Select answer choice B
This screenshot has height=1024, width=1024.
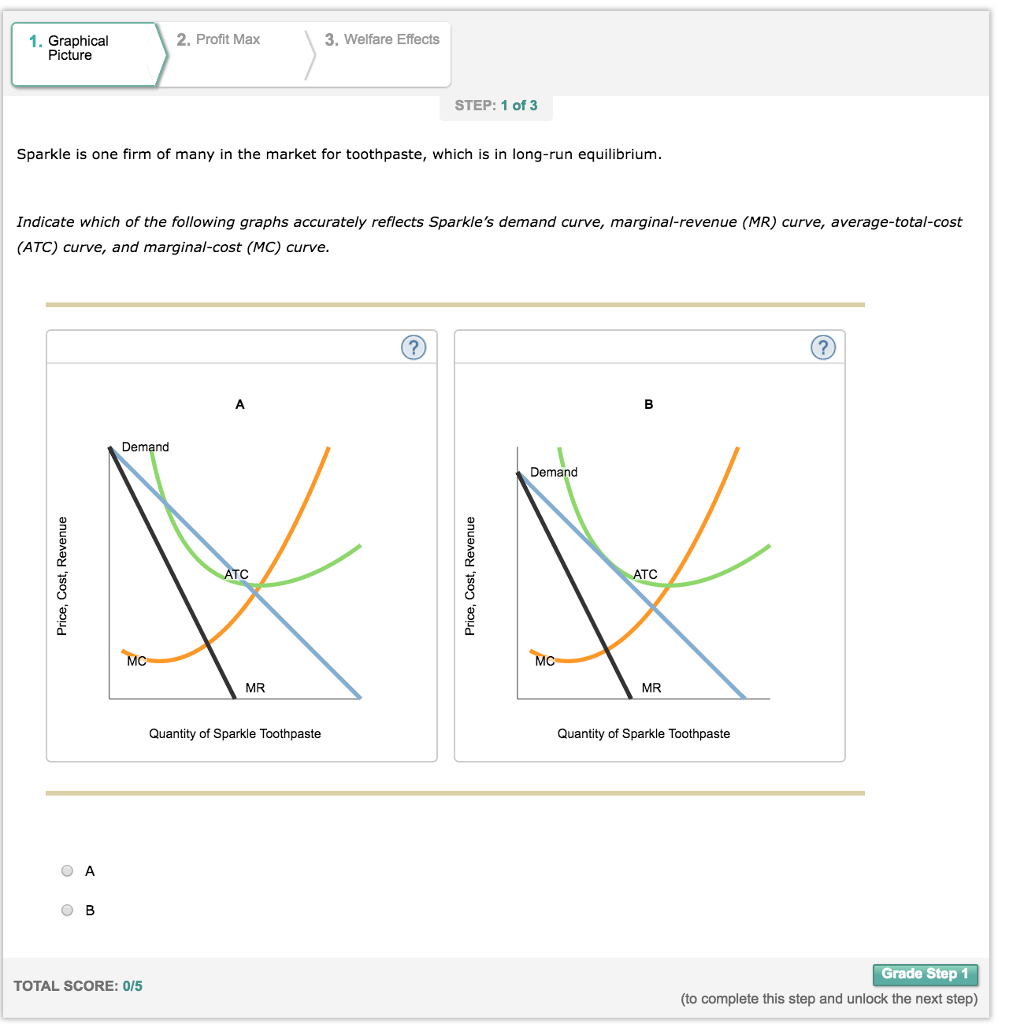click(67, 910)
